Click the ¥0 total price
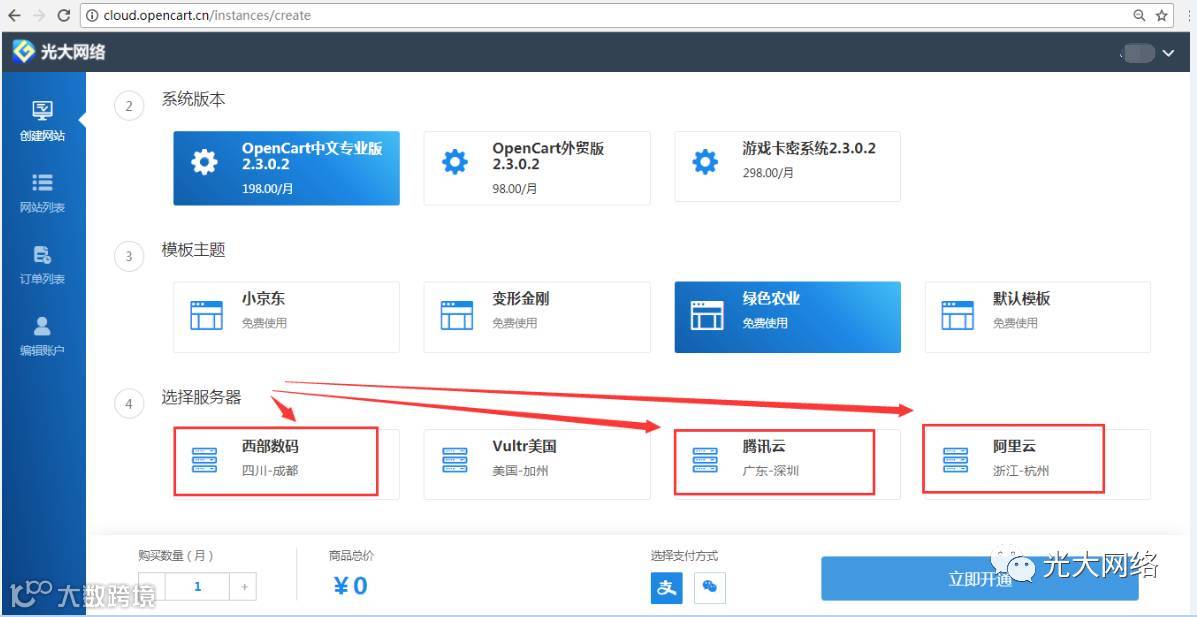The height and width of the screenshot is (617, 1197). (x=350, y=586)
